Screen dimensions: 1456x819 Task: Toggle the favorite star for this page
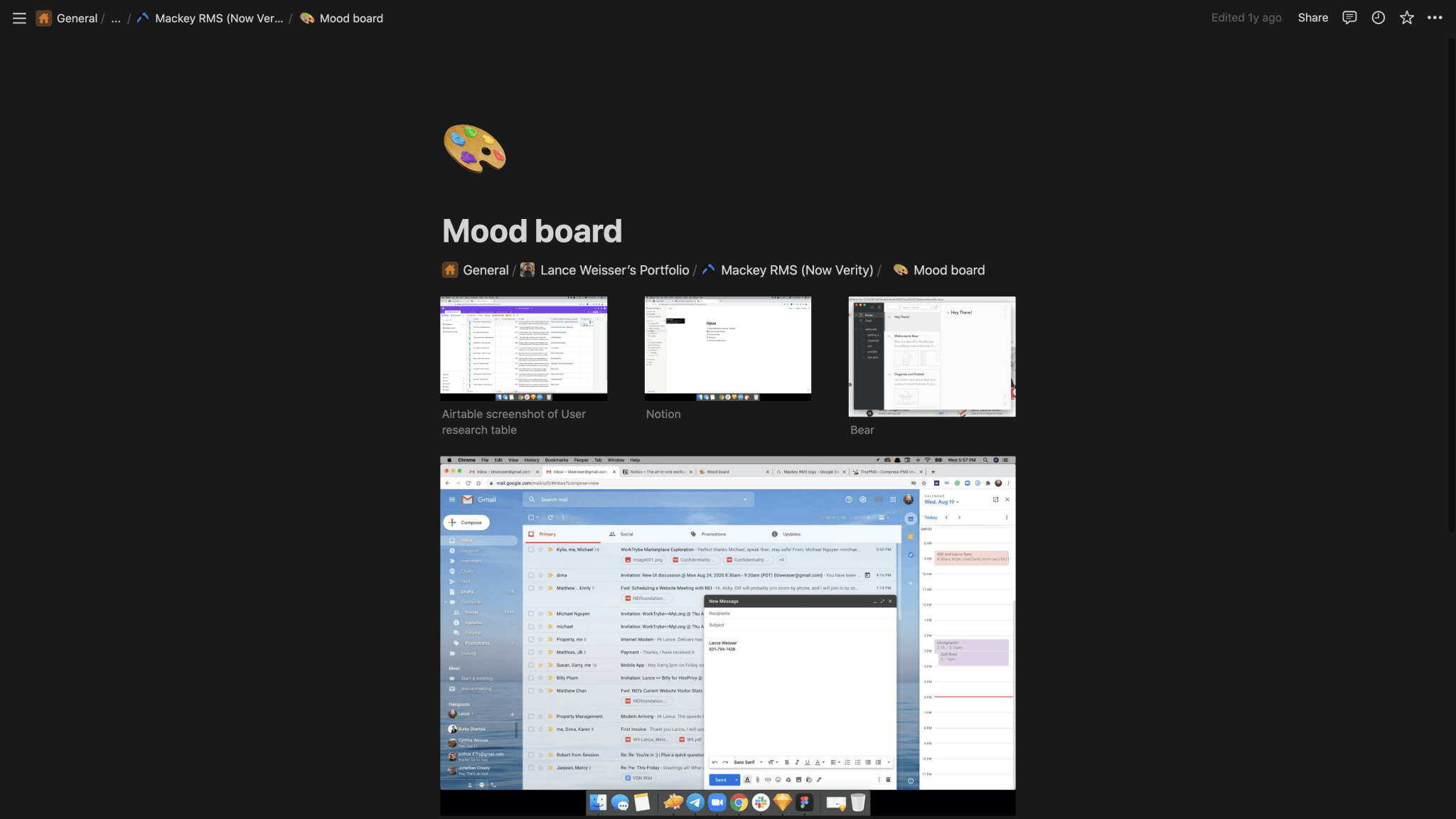[1406, 18]
